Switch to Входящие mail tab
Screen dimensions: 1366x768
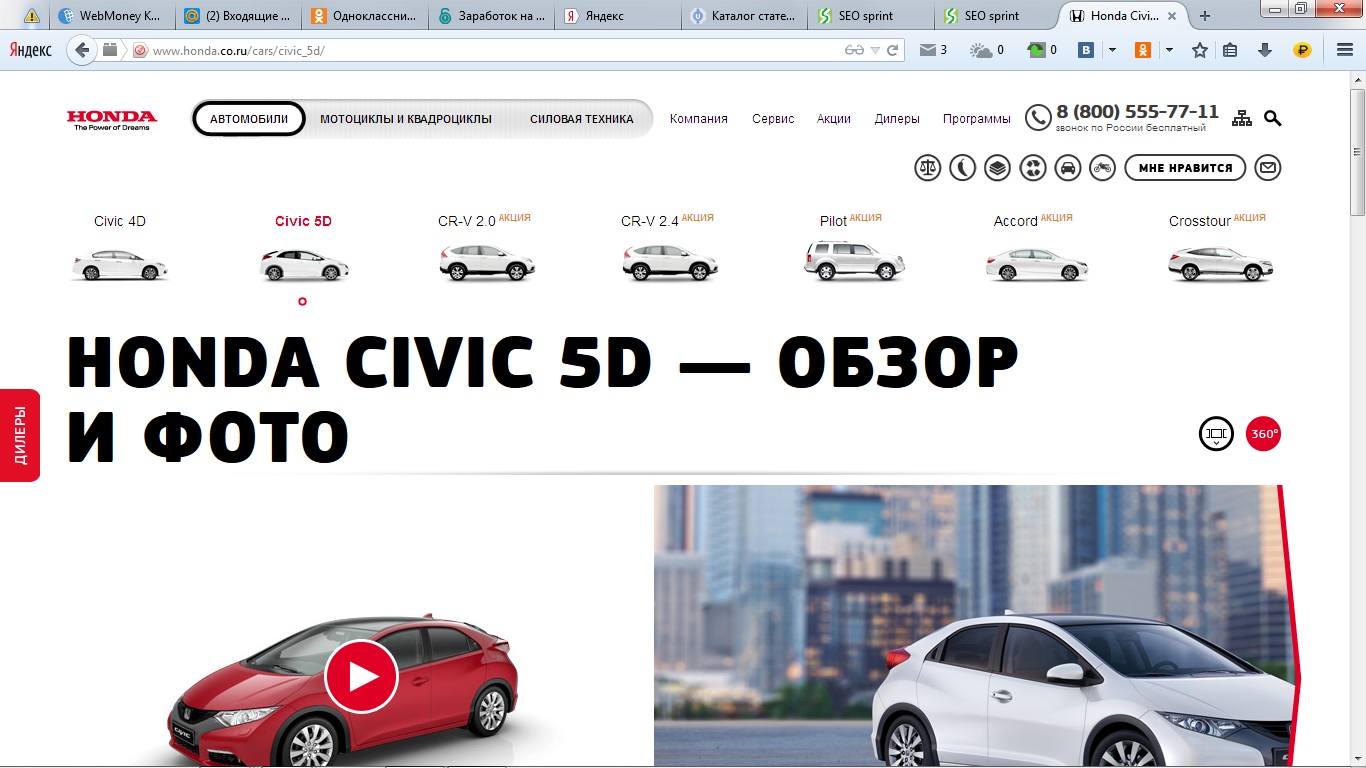click(x=239, y=16)
